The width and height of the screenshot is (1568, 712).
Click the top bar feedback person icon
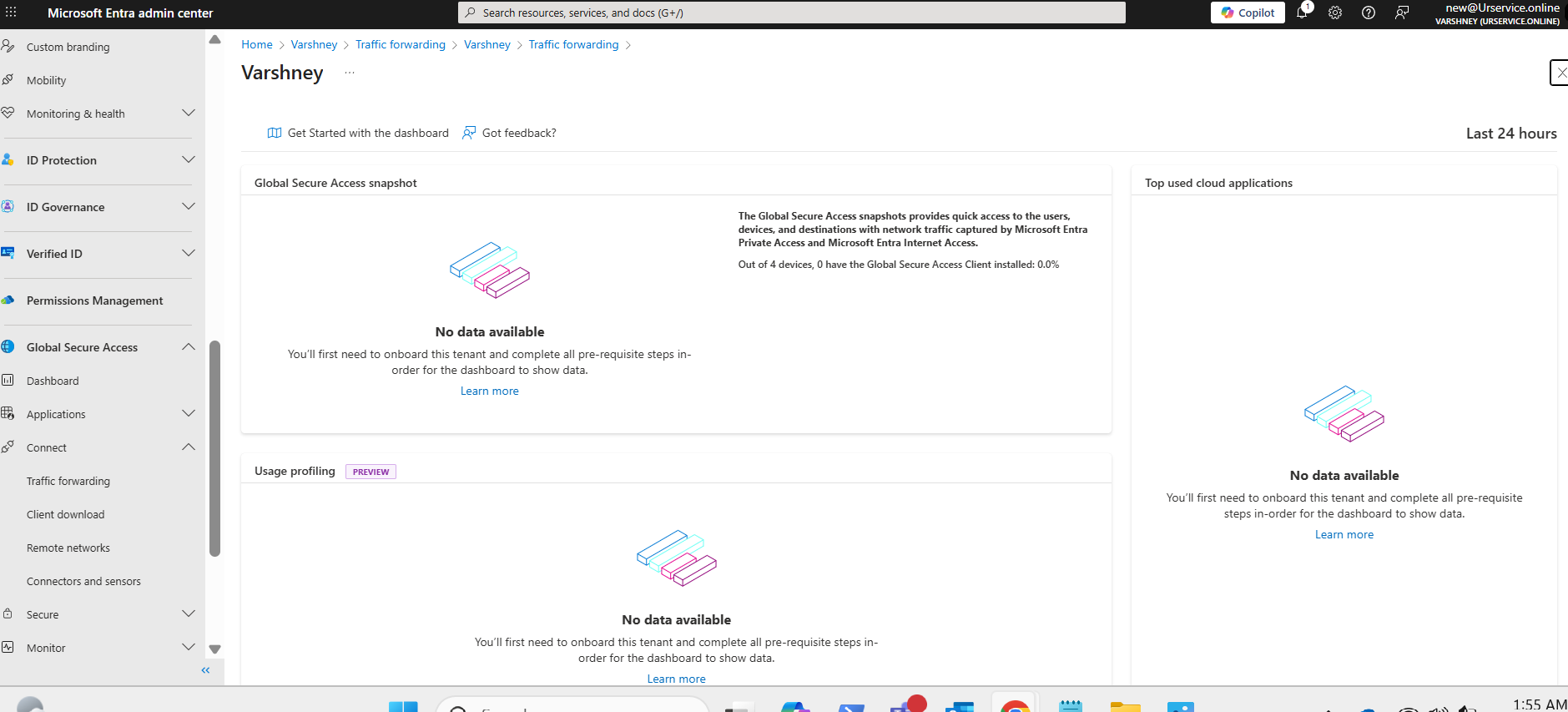[1402, 13]
